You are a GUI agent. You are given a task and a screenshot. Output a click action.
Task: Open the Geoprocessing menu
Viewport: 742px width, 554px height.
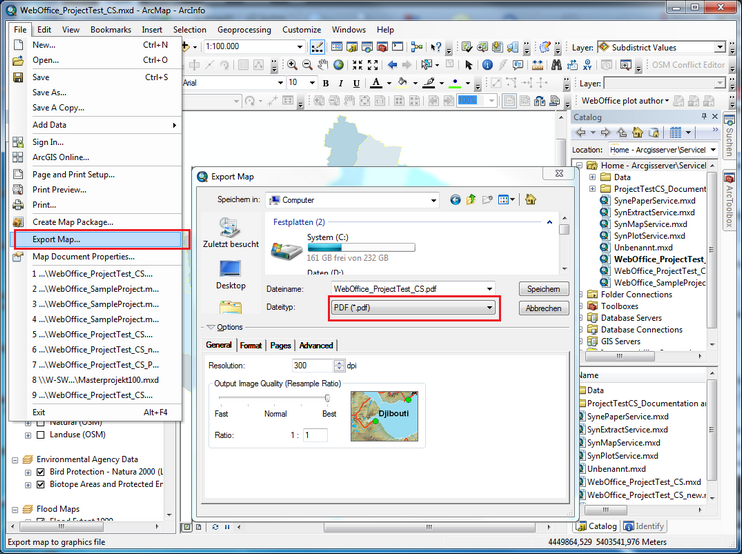coord(244,29)
